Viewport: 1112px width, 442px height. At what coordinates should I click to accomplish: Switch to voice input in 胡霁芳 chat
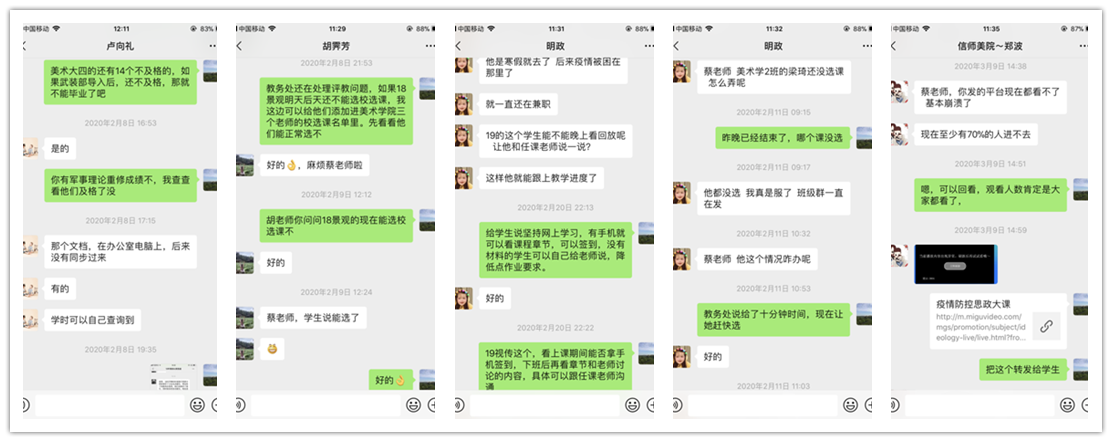(x=241, y=405)
